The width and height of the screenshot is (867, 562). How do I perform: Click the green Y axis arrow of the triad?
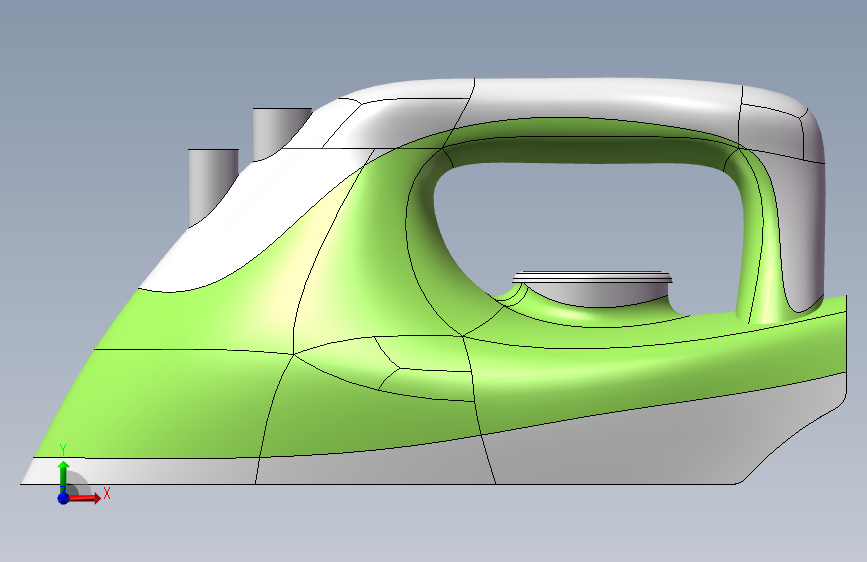64,476
